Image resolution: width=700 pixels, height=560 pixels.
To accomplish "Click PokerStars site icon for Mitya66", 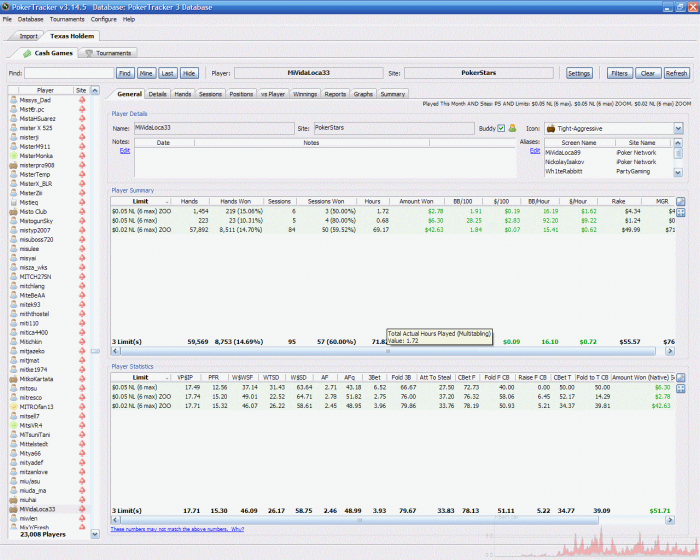I will (82, 454).
